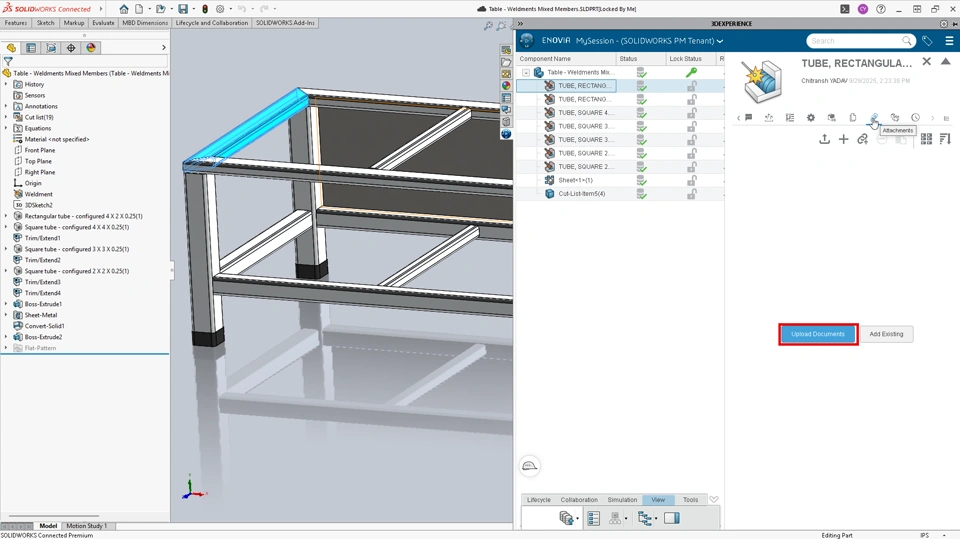Click the Add Existing button

point(886,334)
